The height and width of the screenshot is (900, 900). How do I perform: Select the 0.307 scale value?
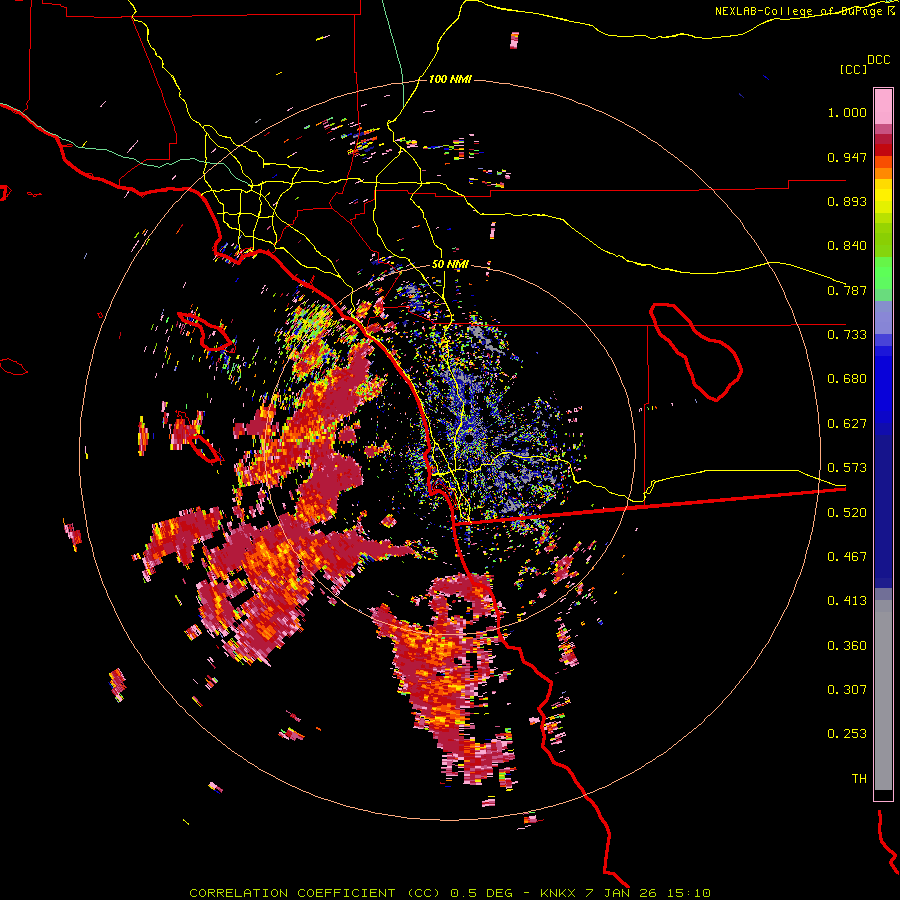(x=847, y=690)
